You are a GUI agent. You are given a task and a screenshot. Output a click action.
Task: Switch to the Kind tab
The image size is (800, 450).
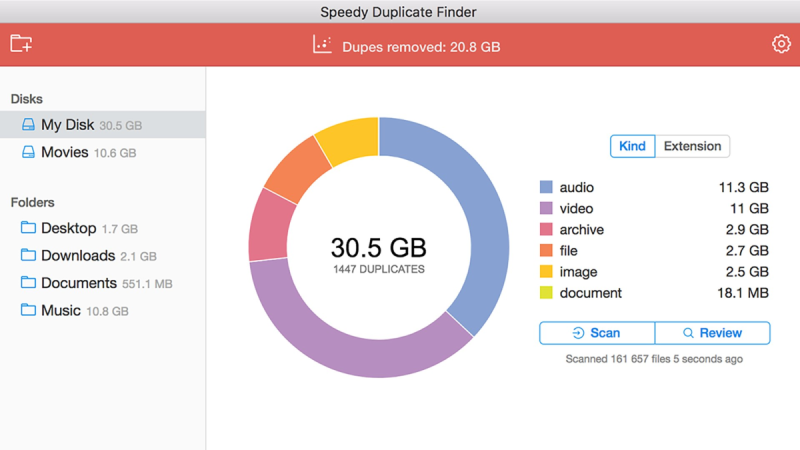[632, 146]
